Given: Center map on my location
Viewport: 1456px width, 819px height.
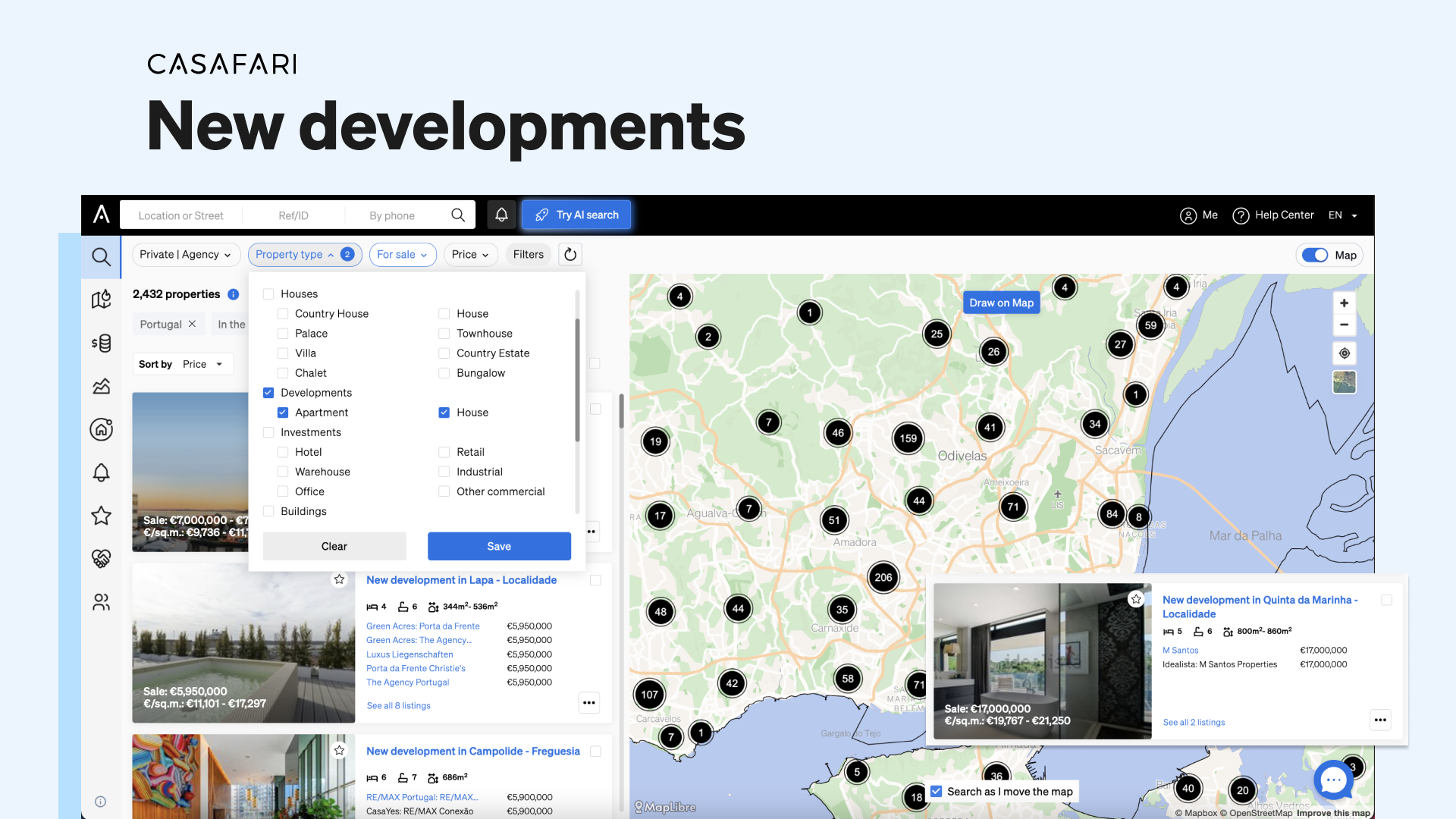Looking at the screenshot, I should (x=1344, y=353).
